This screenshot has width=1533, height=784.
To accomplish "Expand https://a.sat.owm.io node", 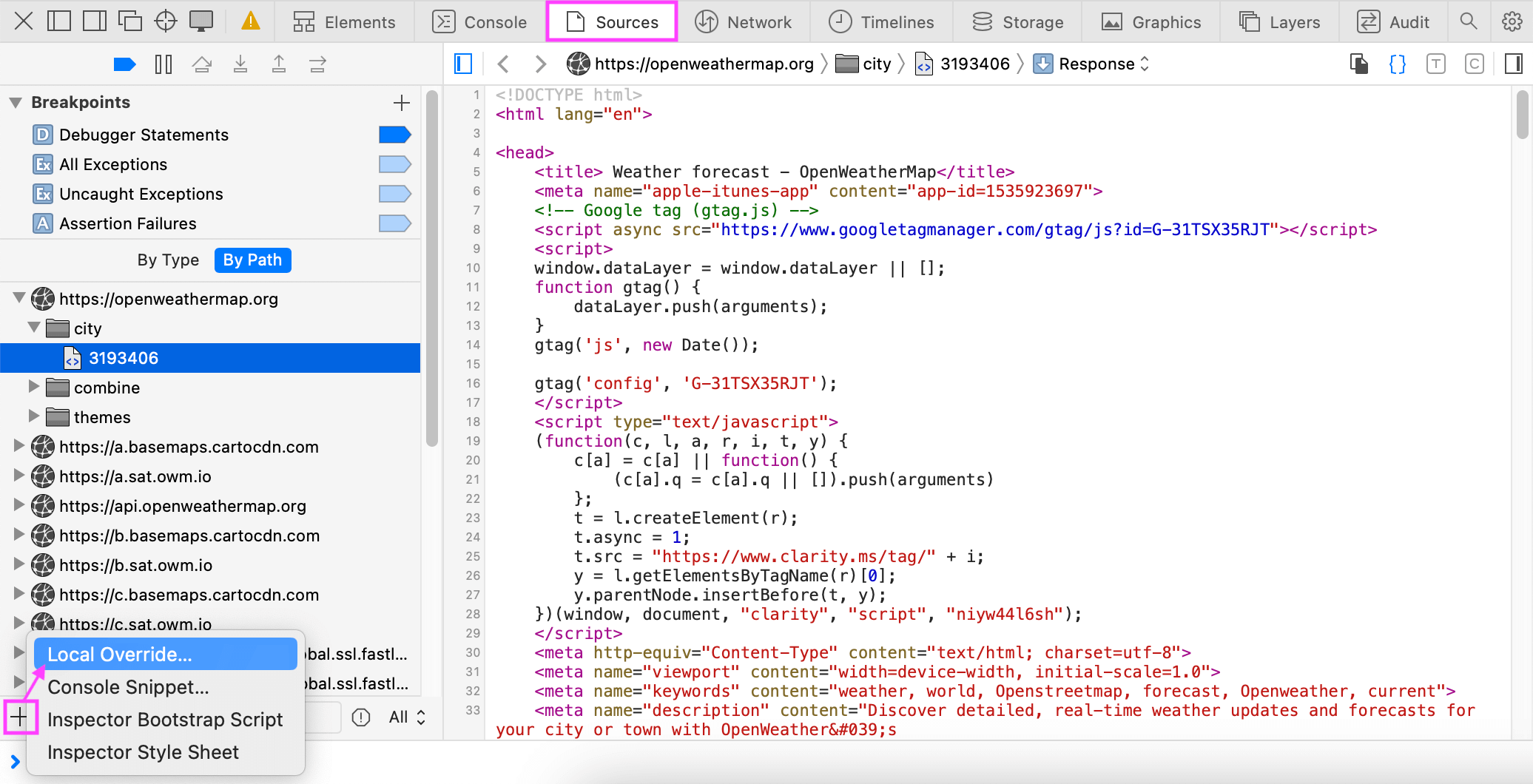I will [19, 476].
